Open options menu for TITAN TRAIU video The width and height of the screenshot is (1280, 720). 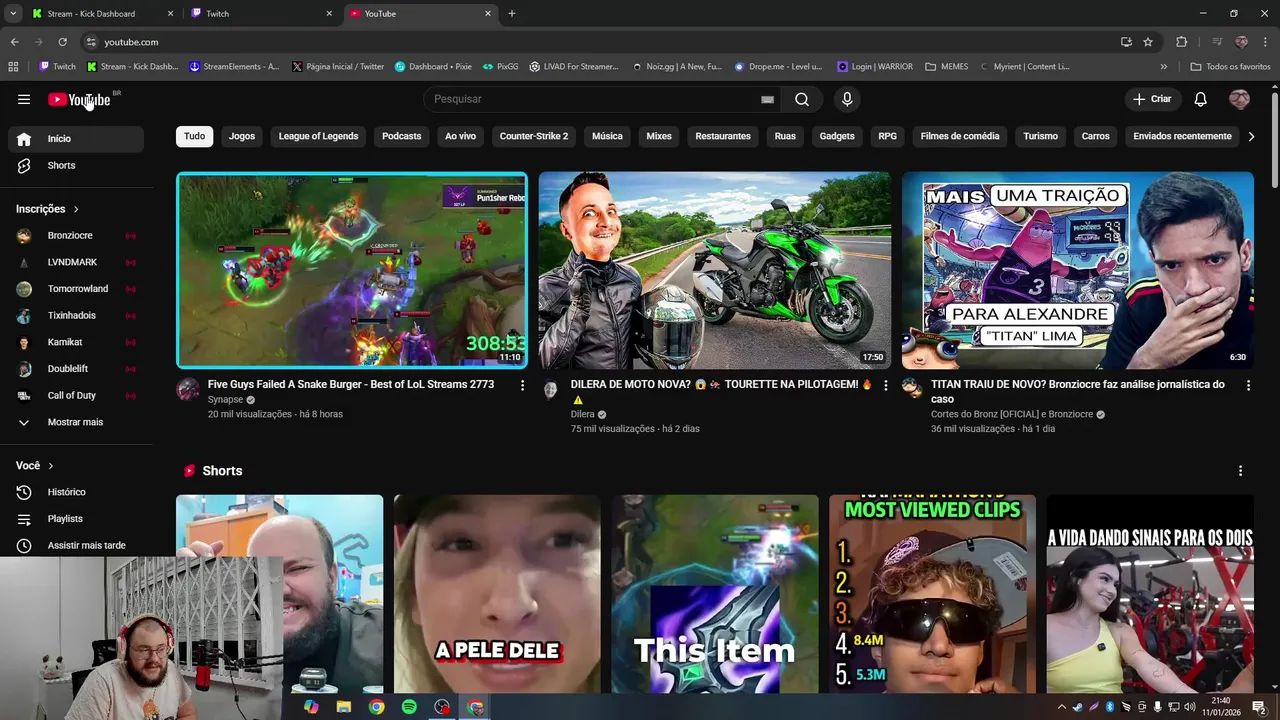pyautogui.click(x=1248, y=385)
